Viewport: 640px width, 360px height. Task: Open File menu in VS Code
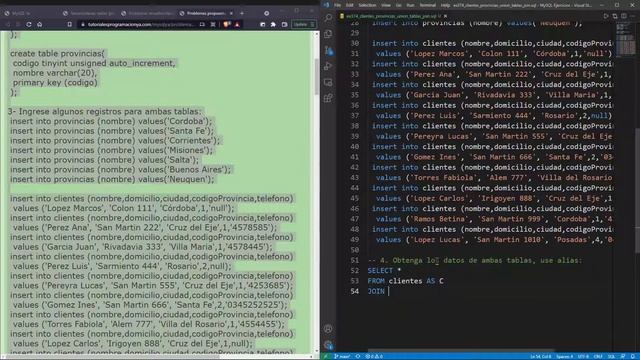click(337, 5)
